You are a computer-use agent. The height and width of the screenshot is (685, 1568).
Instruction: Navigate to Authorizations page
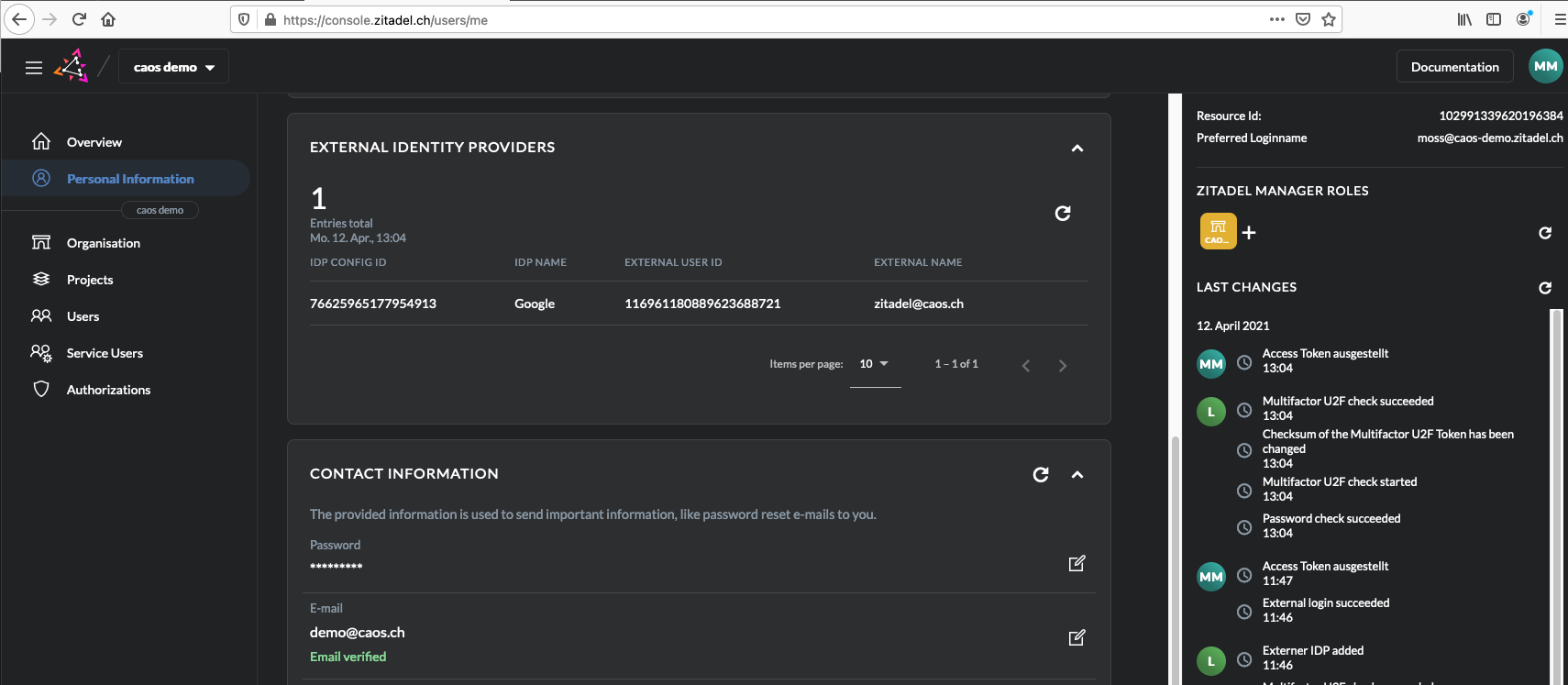click(108, 390)
